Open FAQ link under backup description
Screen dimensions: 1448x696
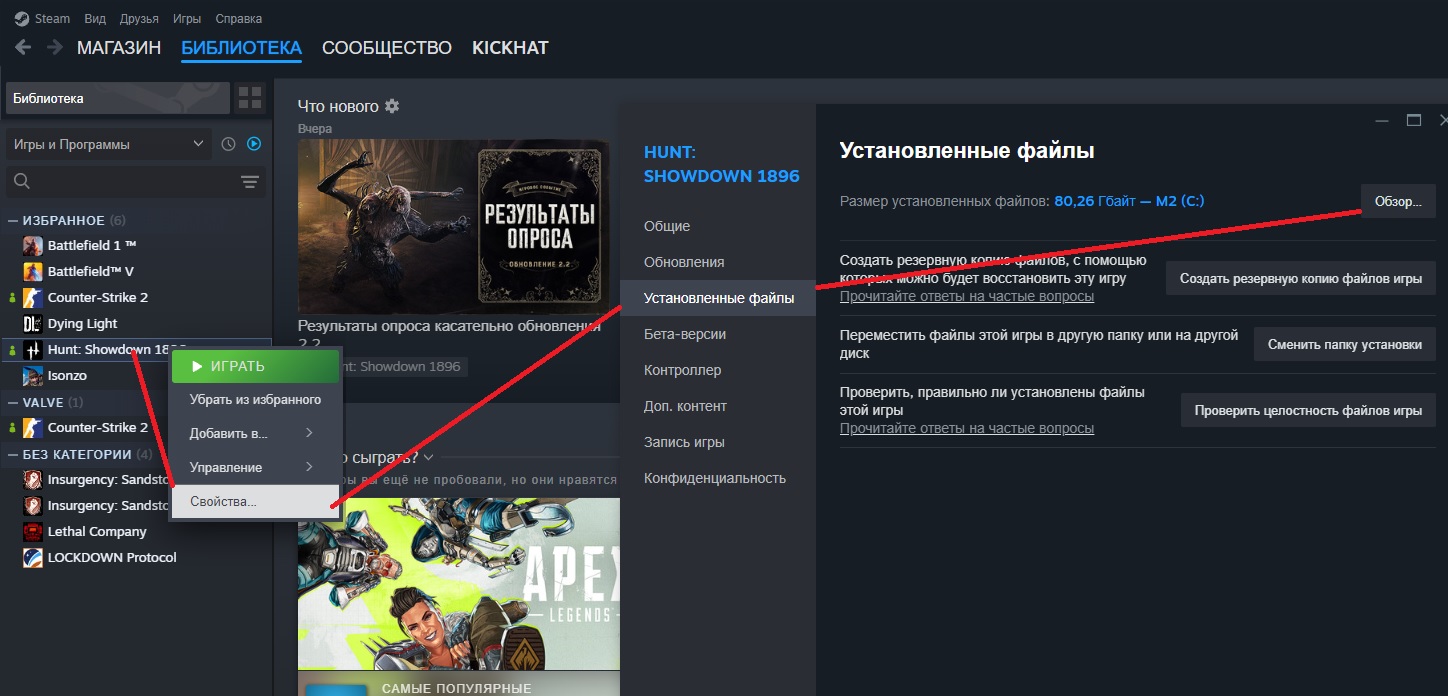967,296
